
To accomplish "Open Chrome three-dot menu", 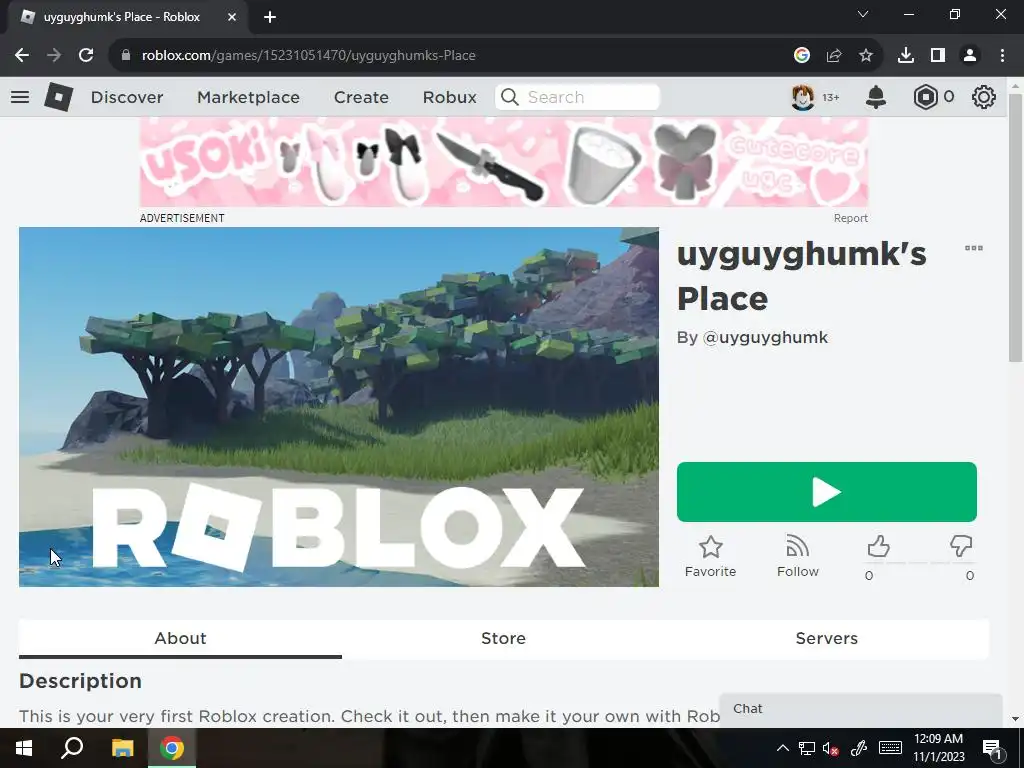I will point(1002,56).
